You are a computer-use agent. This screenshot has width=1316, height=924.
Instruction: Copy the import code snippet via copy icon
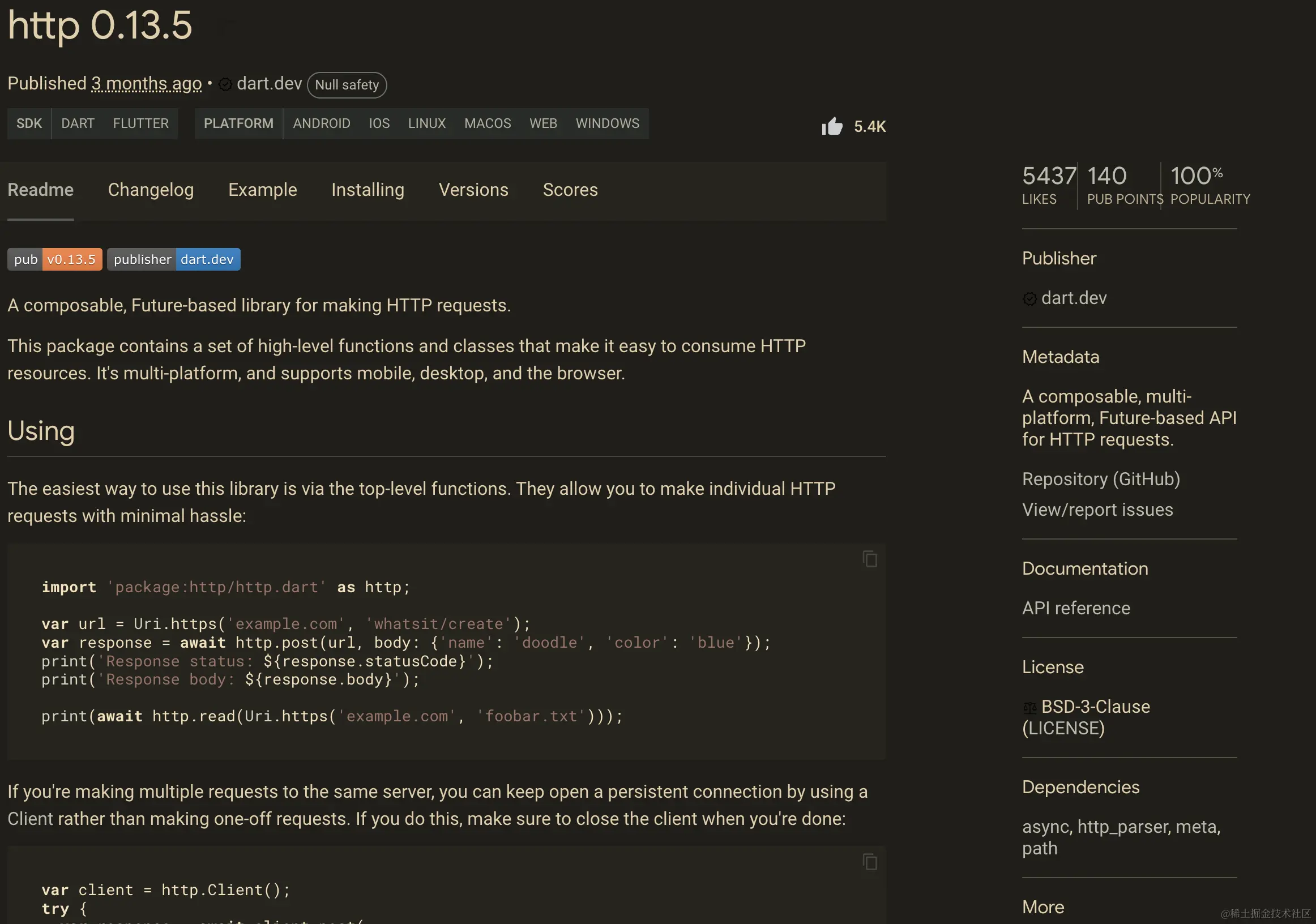(x=870, y=559)
